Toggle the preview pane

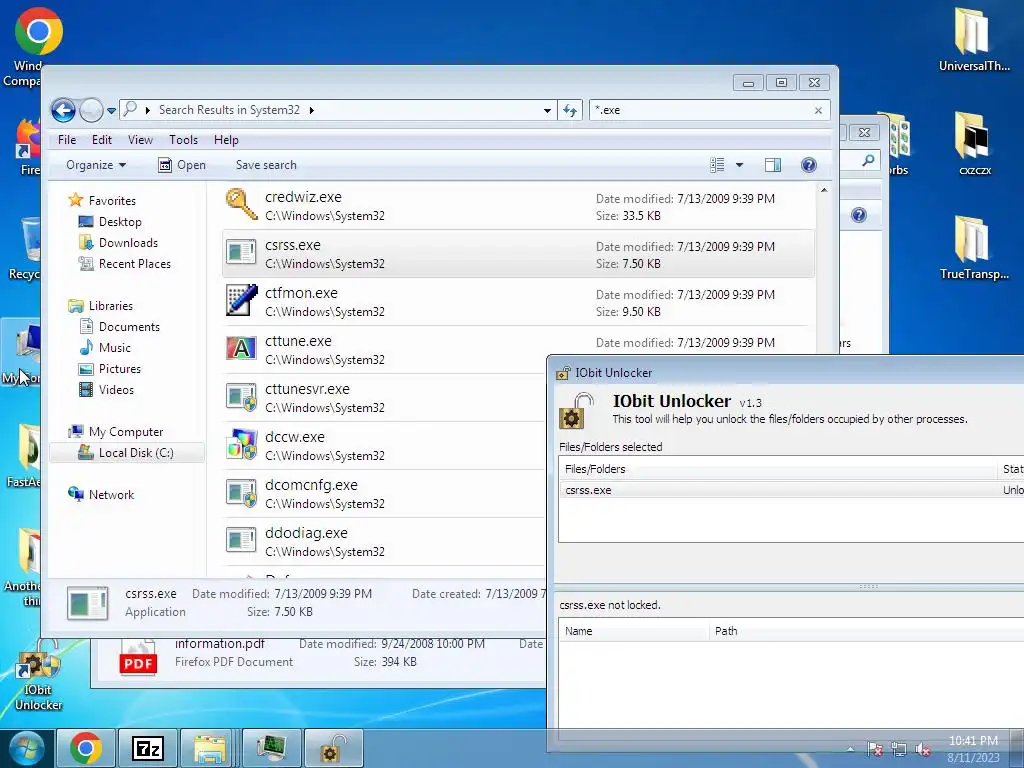[773, 165]
